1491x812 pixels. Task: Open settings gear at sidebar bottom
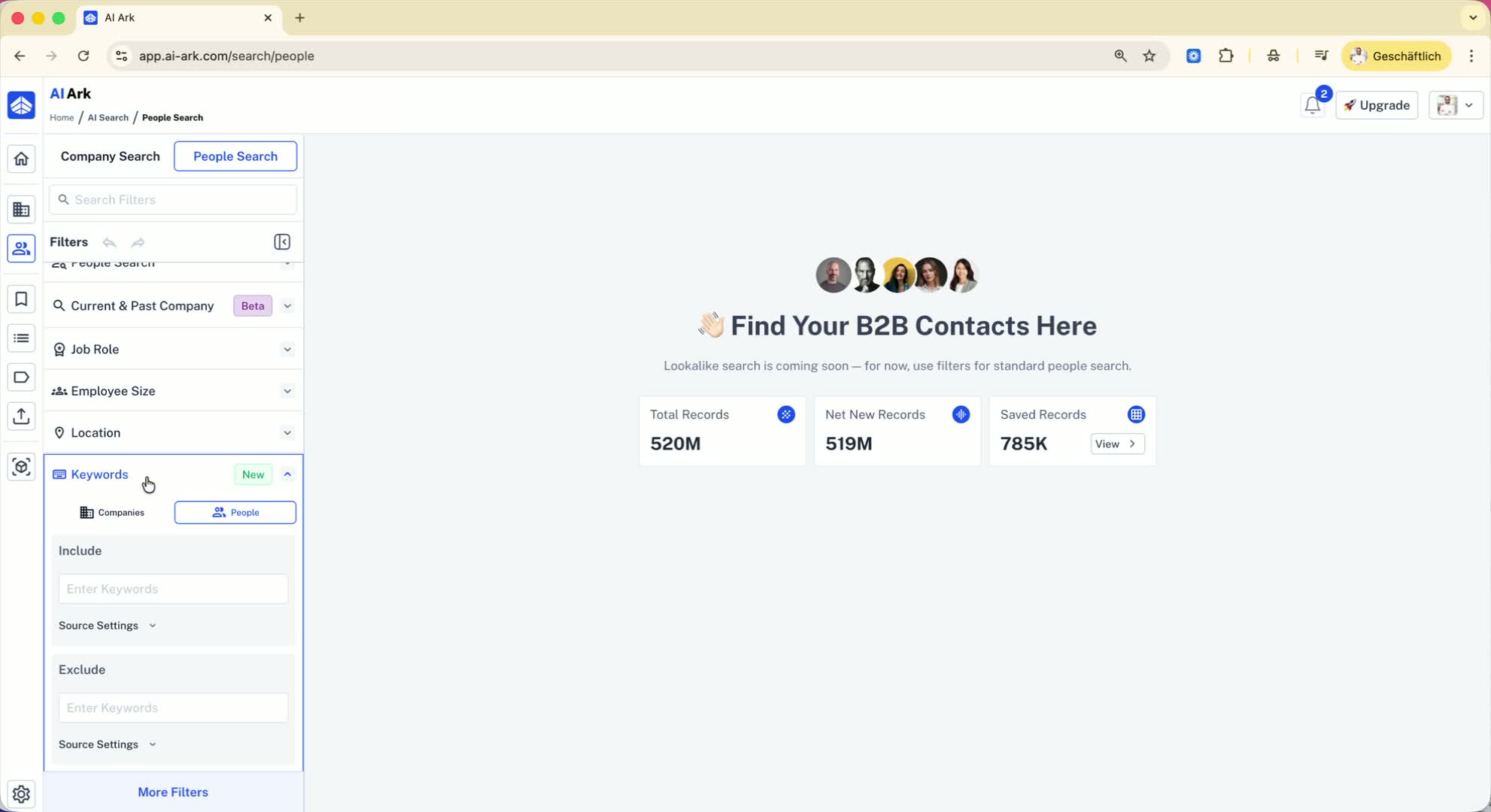[21, 793]
